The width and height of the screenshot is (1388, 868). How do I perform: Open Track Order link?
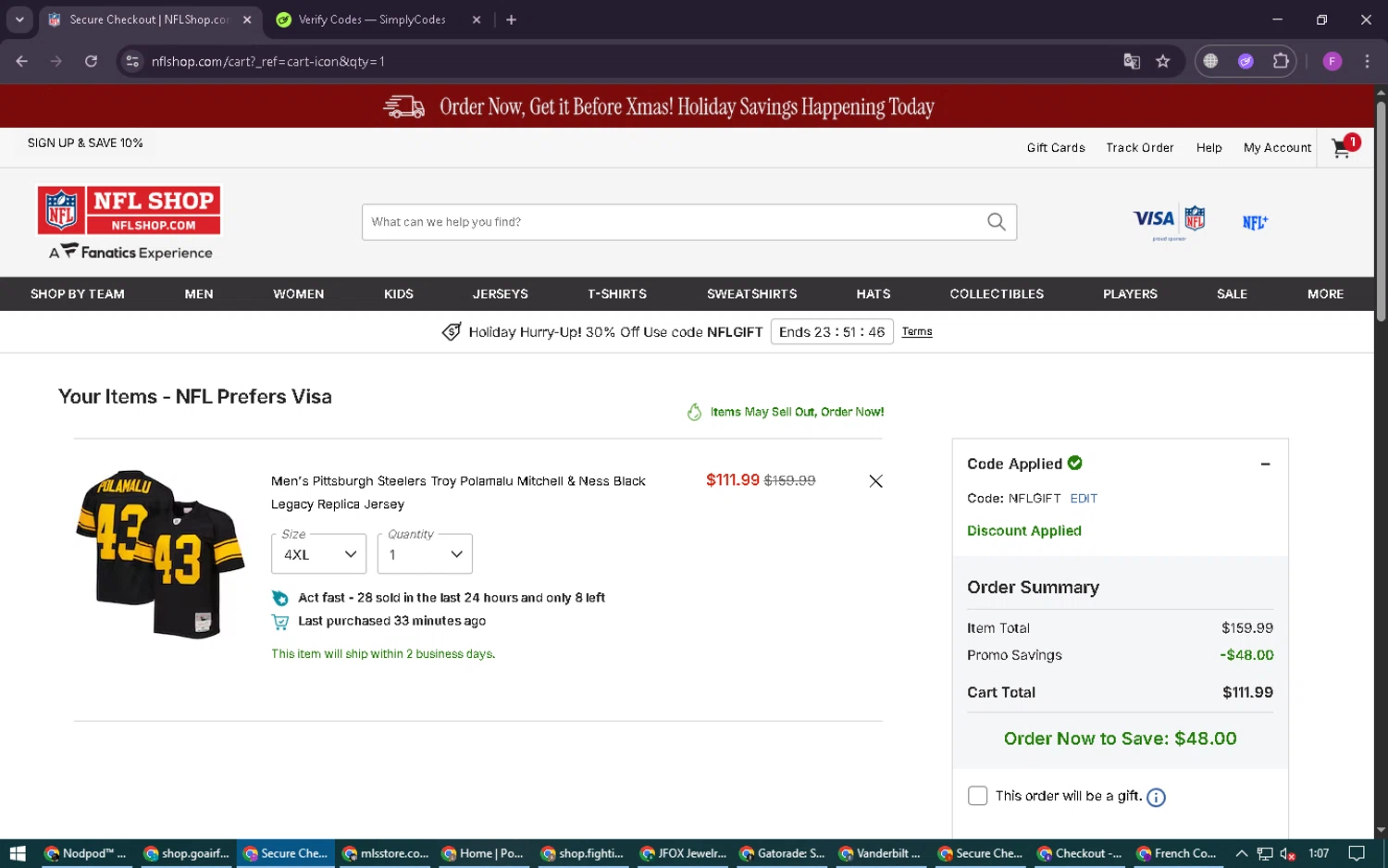[x=1140, y=147]
